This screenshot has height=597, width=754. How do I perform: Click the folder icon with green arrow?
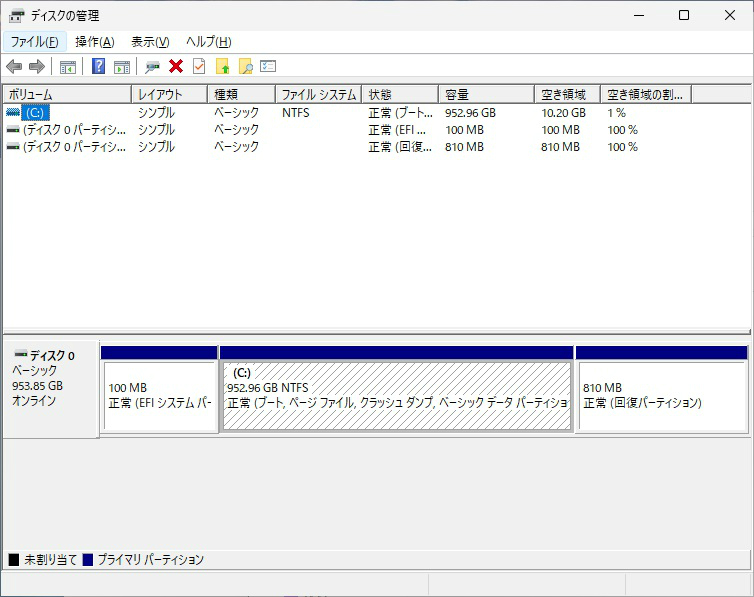223,67
